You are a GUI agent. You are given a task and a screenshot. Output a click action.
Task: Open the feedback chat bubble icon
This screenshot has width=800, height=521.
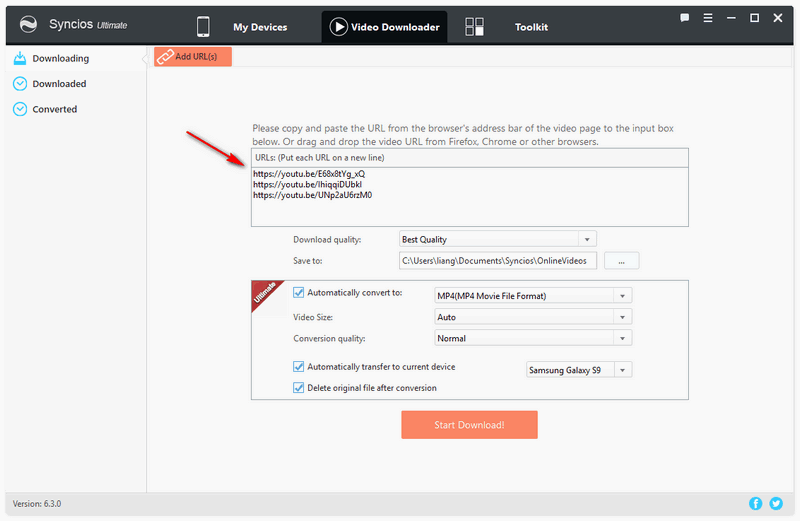coord(684,18)
